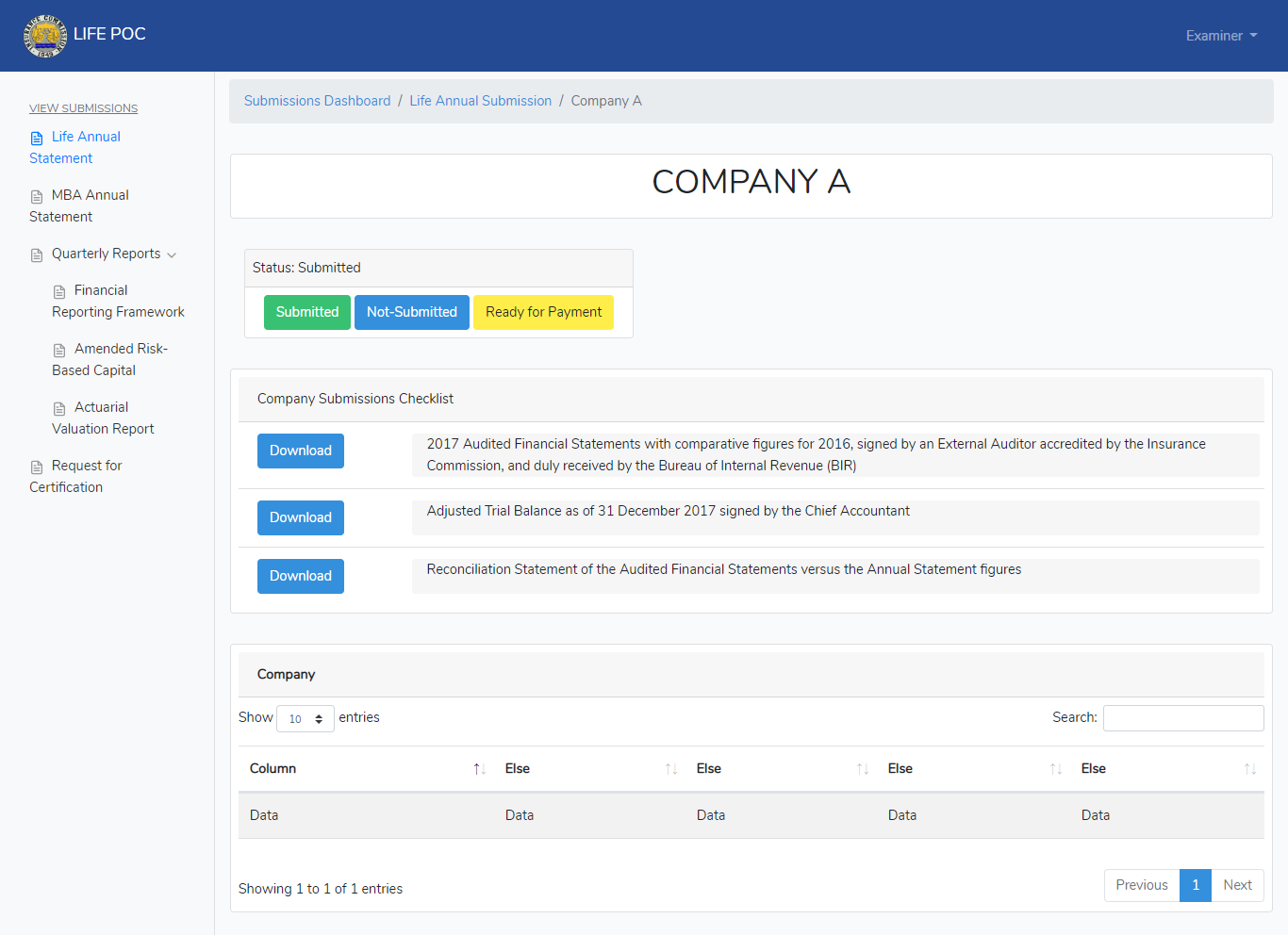Viewport: 1288px width, 935px height.
Task: Open Actuarial Valuation Report submenu item
Action: 103,418
